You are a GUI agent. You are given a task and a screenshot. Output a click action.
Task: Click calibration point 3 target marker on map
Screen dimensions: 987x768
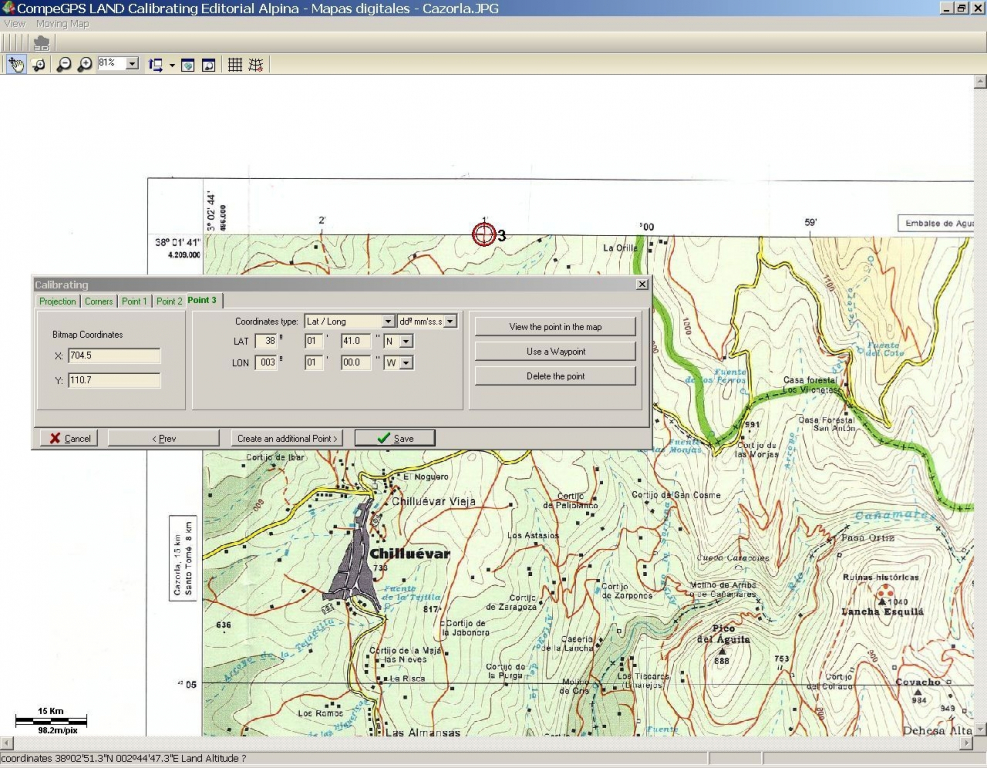[x=483, y=234]
